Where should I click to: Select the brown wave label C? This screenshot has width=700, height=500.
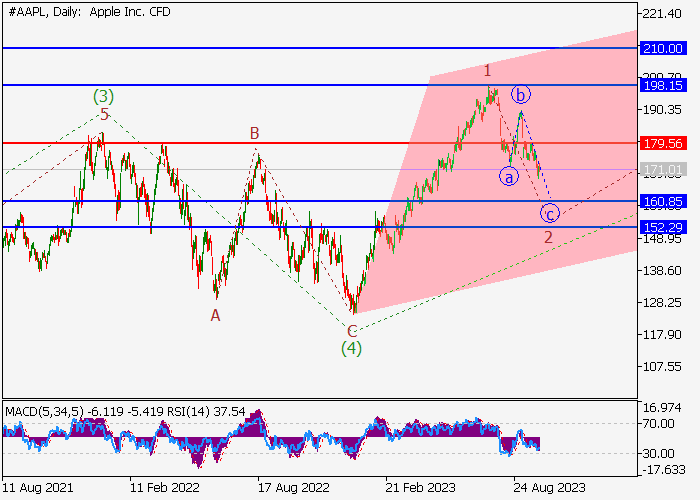click(352, 331)
